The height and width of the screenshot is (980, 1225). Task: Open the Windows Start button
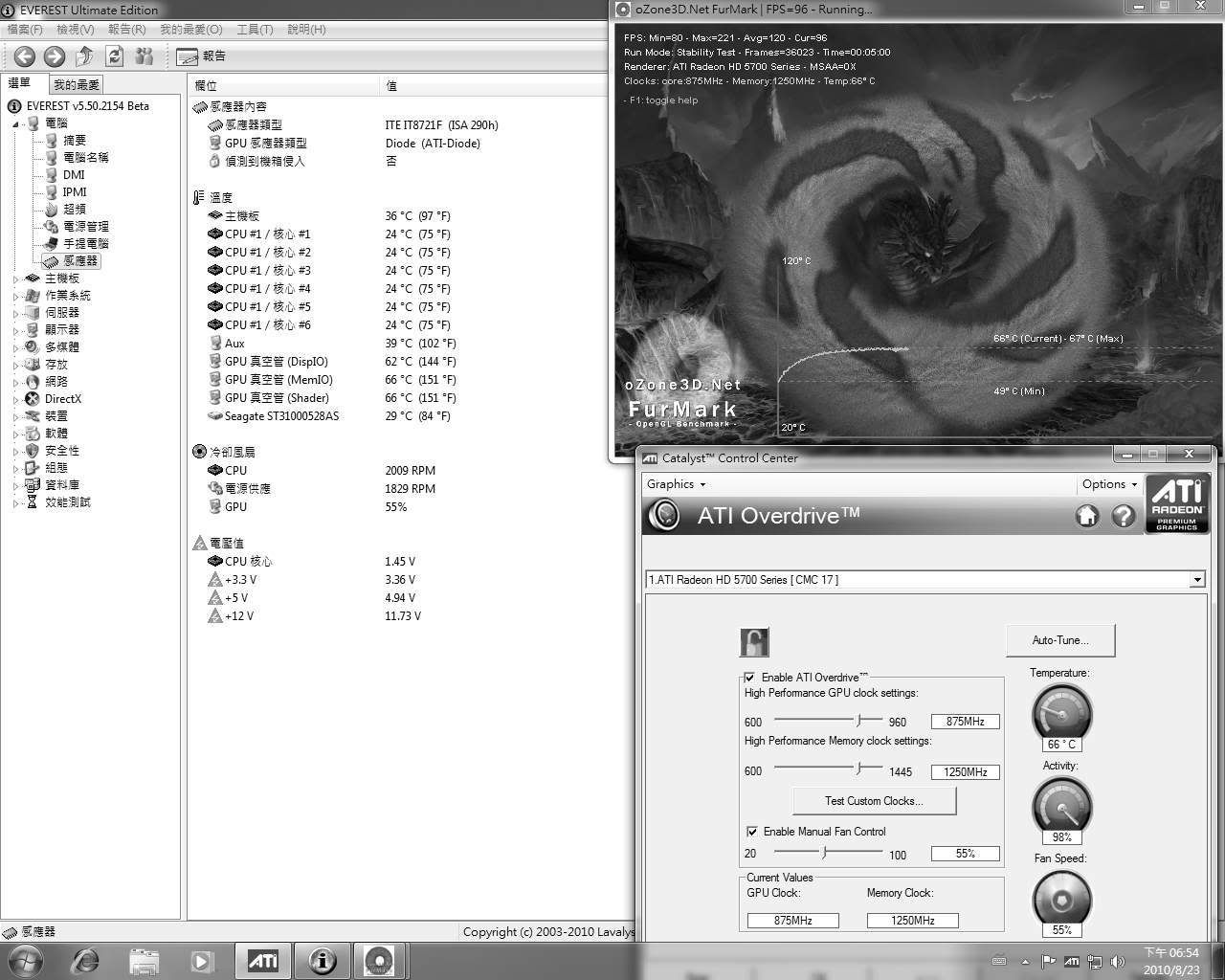26,961
